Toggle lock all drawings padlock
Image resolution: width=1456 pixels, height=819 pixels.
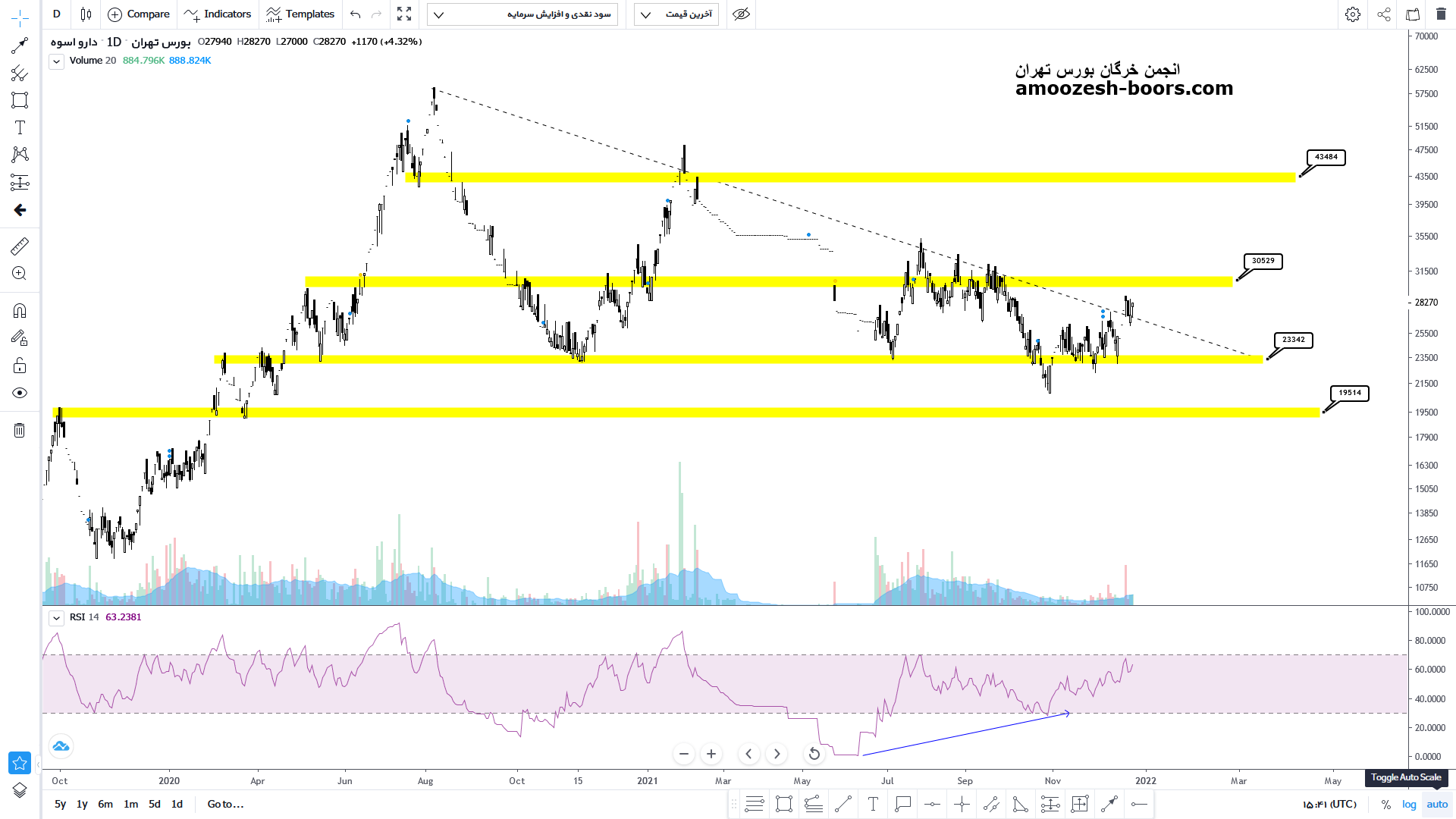point(20,366)
